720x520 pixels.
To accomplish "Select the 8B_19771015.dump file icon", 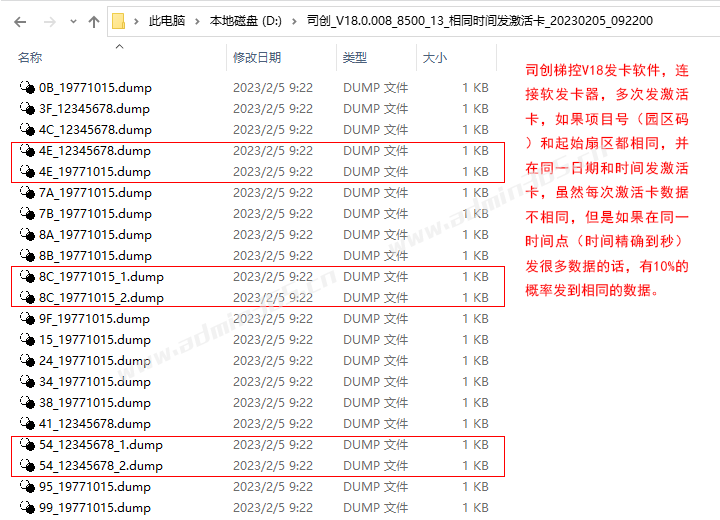I will (x=28, y=255).
